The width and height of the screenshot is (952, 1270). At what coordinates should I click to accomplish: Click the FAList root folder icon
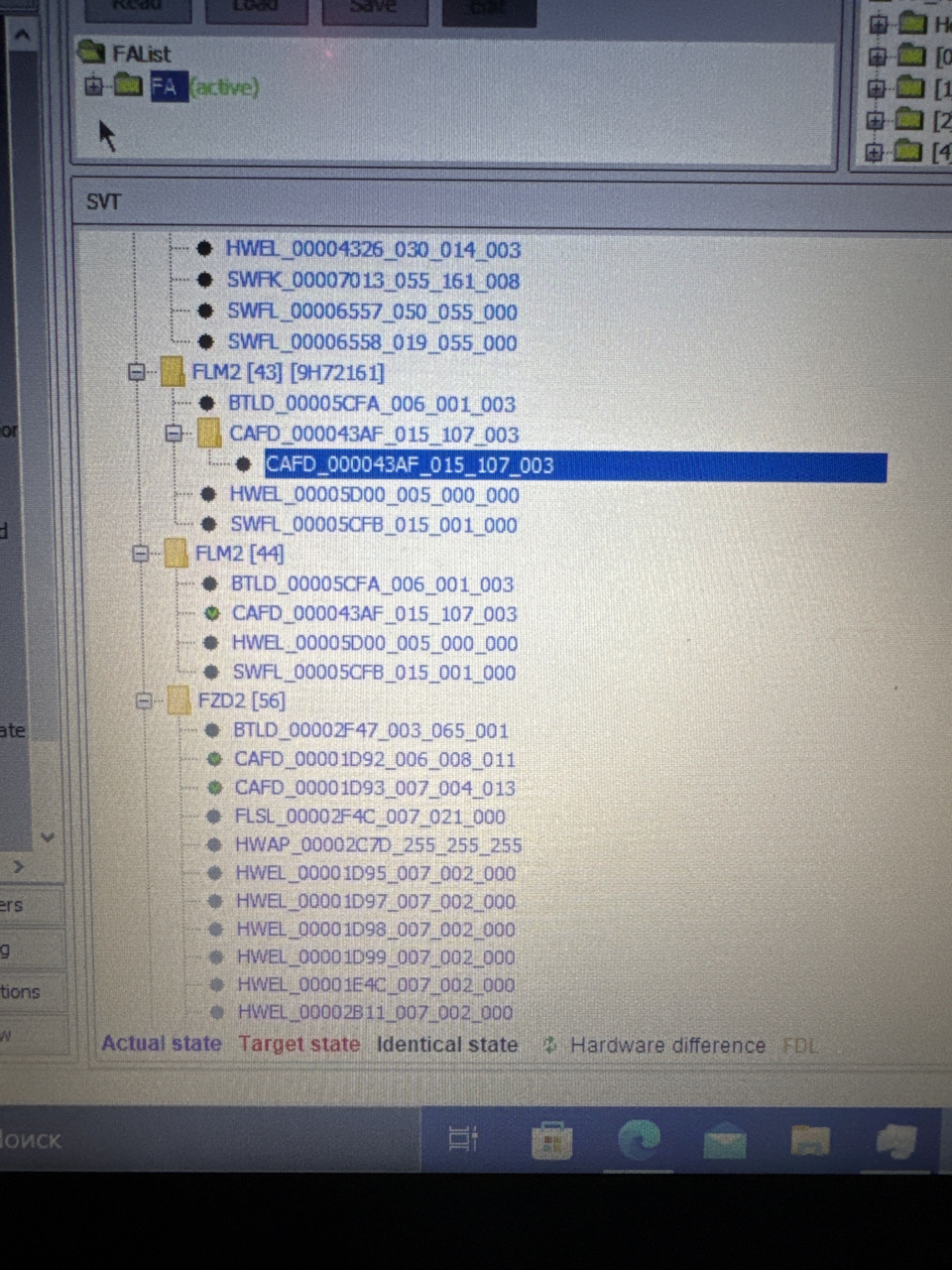[x=91, y=52]
